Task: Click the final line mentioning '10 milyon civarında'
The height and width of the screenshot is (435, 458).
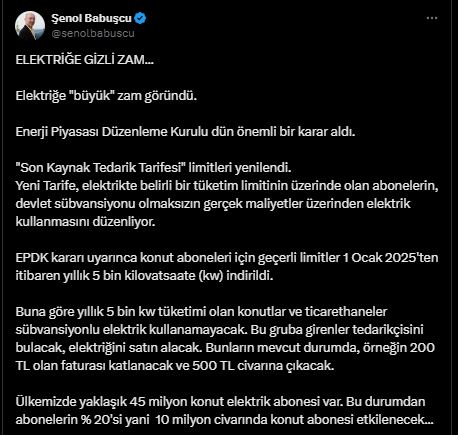Action: (224, 420)
